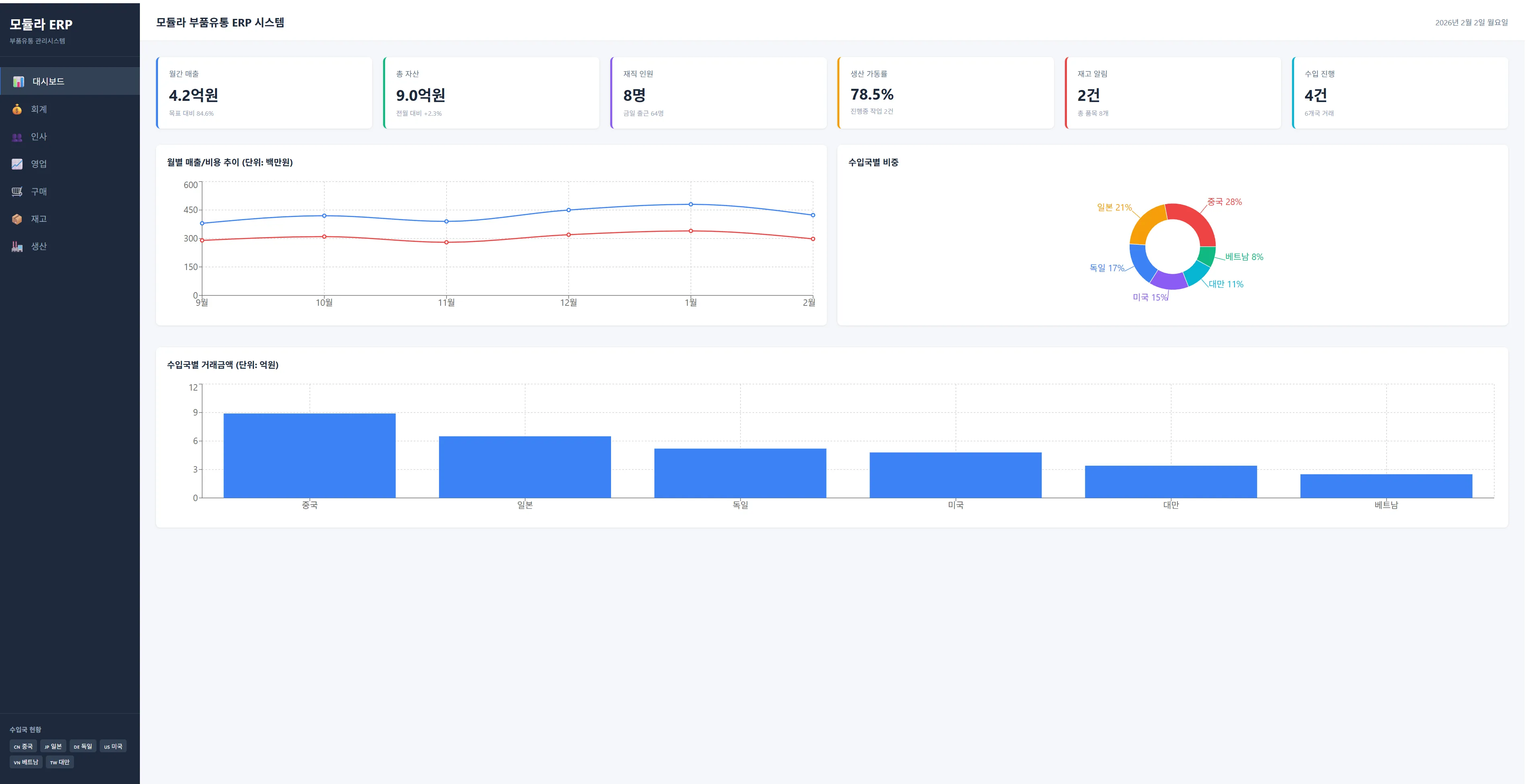Click the 구매 shopping cart icon
1526x784 pixels.
(x=17, y=191)
